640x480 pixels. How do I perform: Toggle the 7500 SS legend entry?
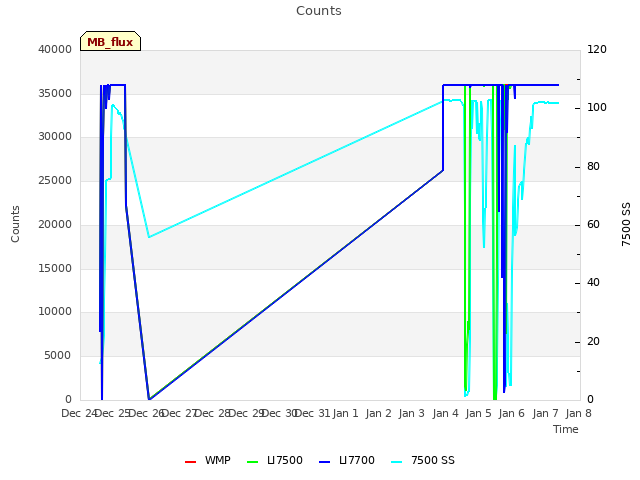pyautogui.click(x=422, y=460)
